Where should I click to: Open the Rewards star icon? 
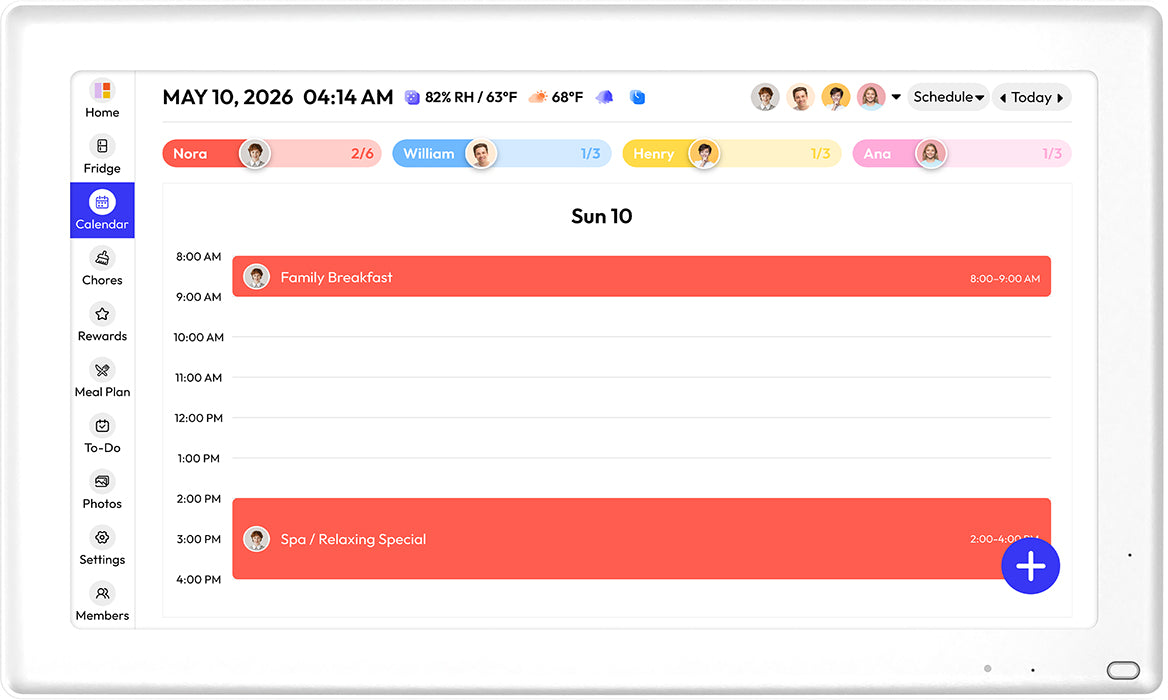[x=102, y=314]
